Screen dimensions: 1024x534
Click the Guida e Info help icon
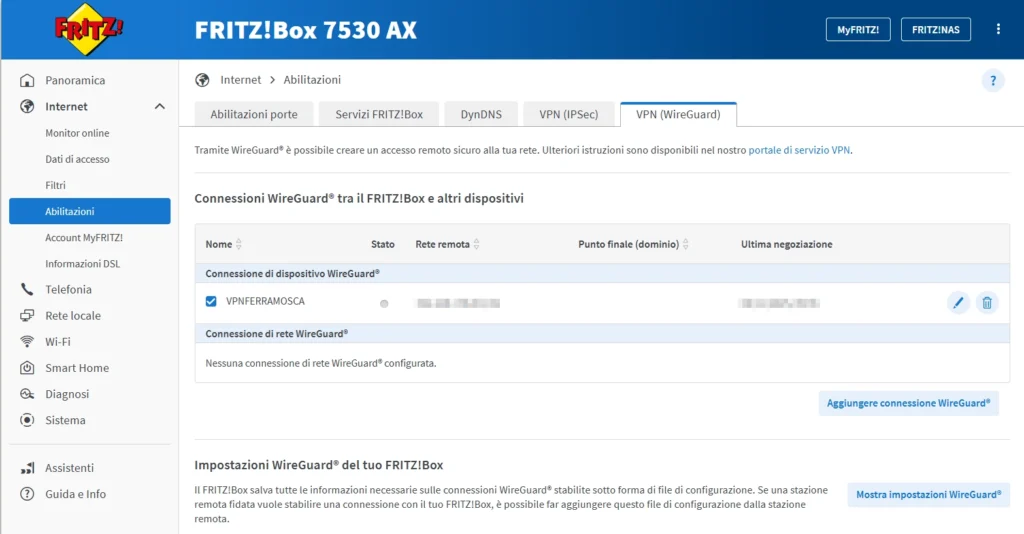(27, 494)
